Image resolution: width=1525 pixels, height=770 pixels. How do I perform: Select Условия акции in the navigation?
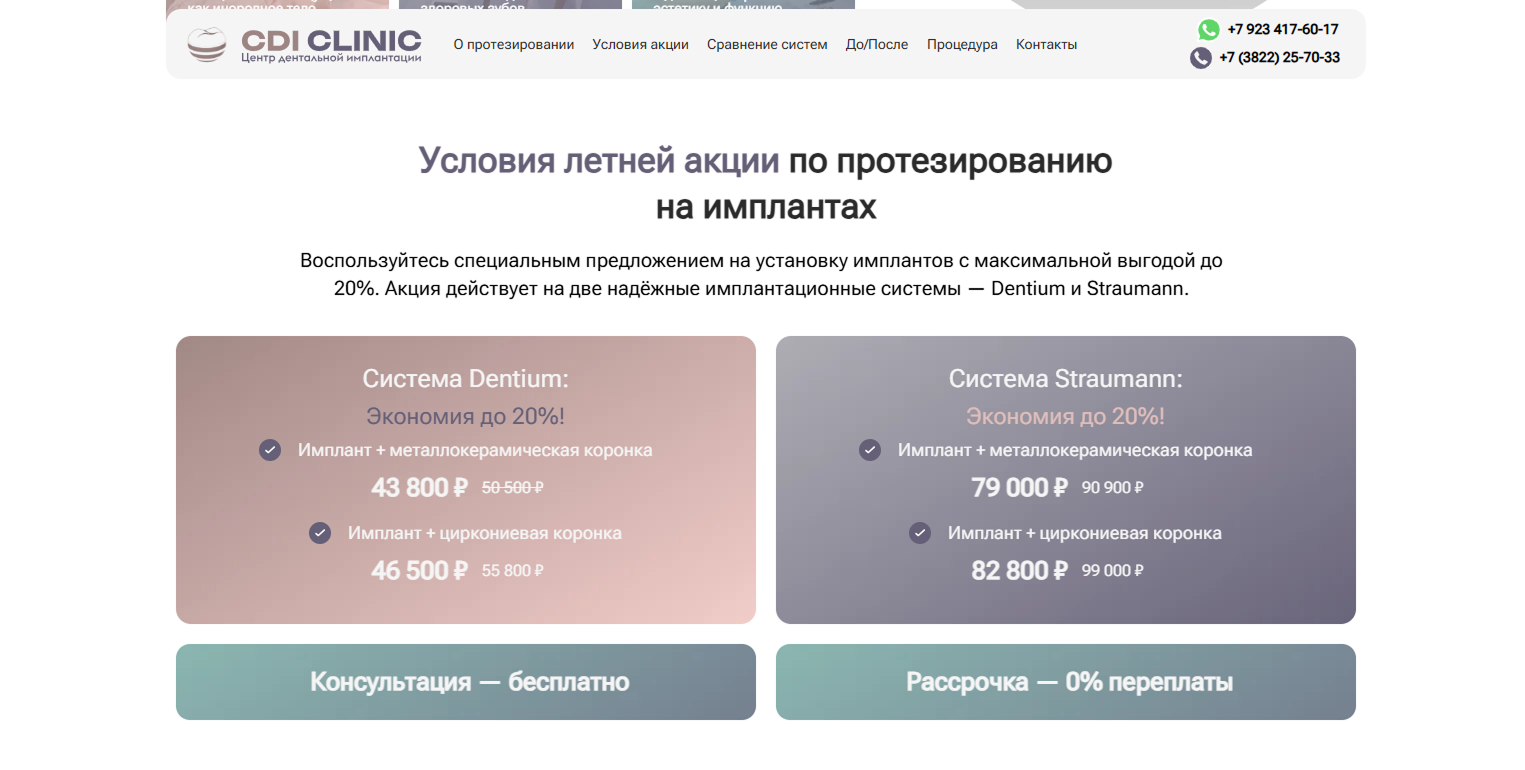coord(640,44)
